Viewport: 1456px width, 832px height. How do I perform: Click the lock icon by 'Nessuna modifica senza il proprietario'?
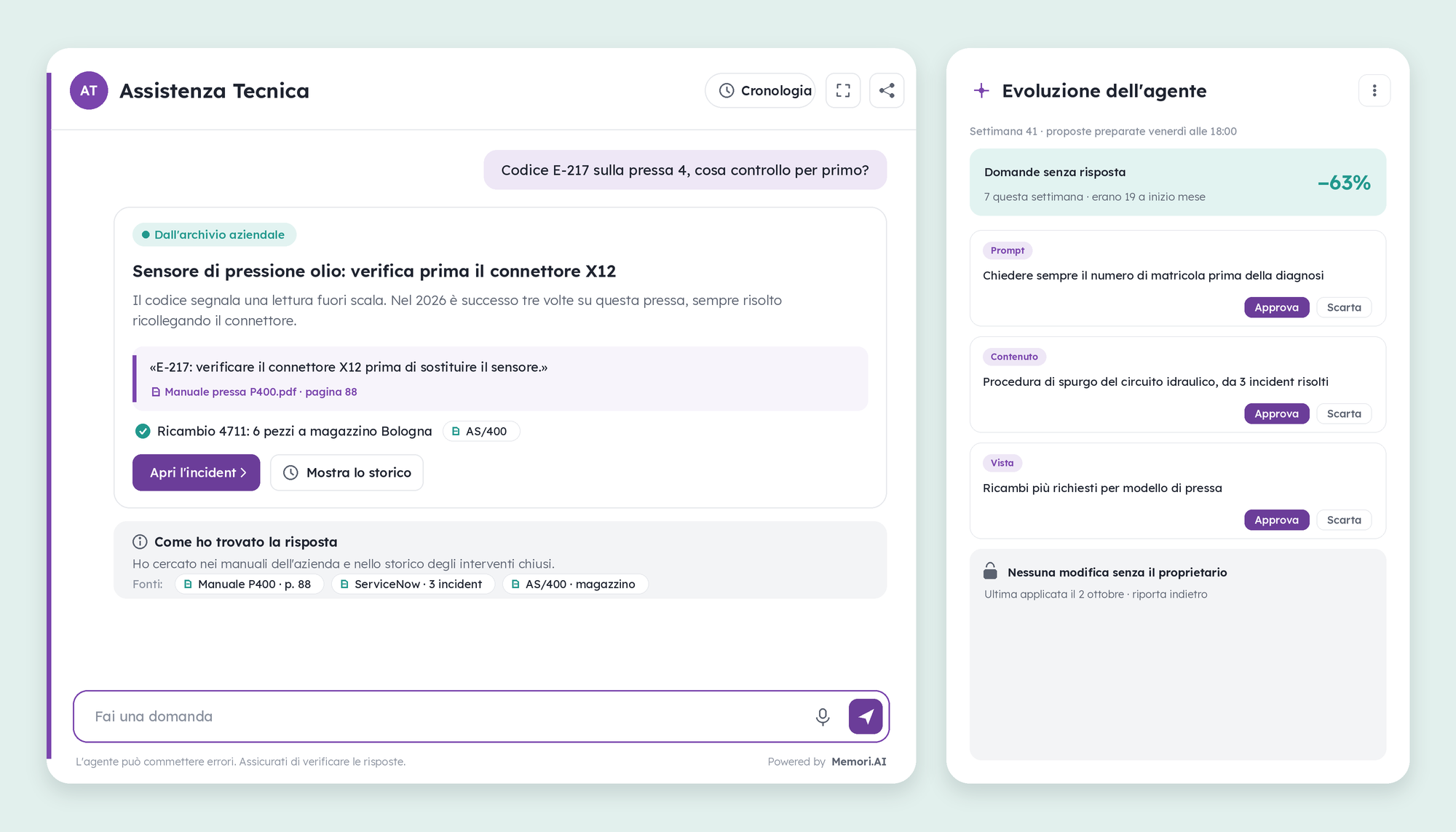(x=990, y=571)
